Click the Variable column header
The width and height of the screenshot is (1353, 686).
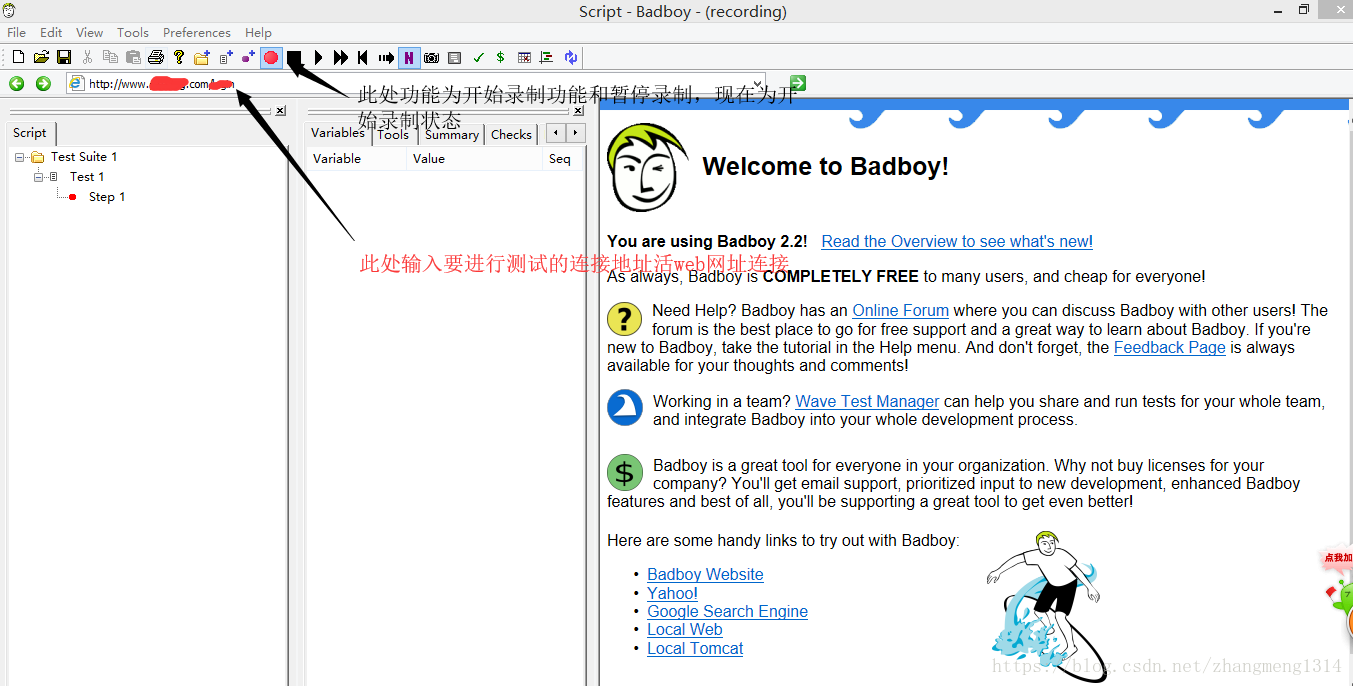click(357, 159)
